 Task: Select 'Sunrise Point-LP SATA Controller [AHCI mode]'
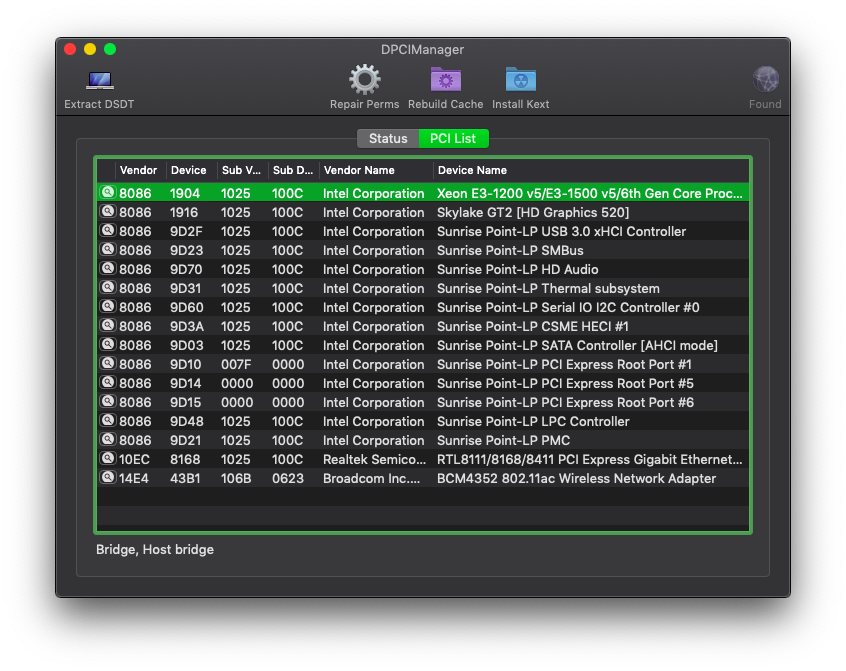[577, 345]
